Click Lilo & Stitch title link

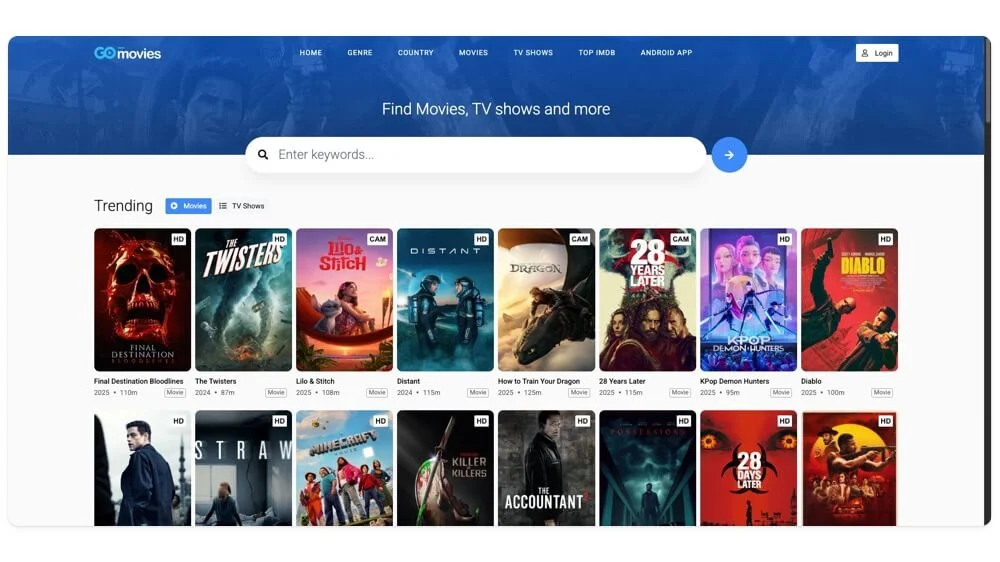(x=315, y=381)
